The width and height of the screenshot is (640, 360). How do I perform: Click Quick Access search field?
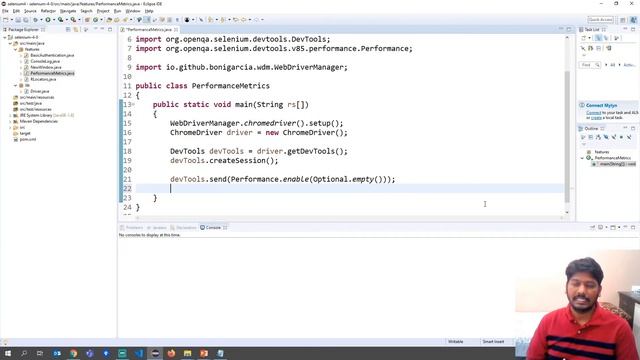(x=600, y=20)
